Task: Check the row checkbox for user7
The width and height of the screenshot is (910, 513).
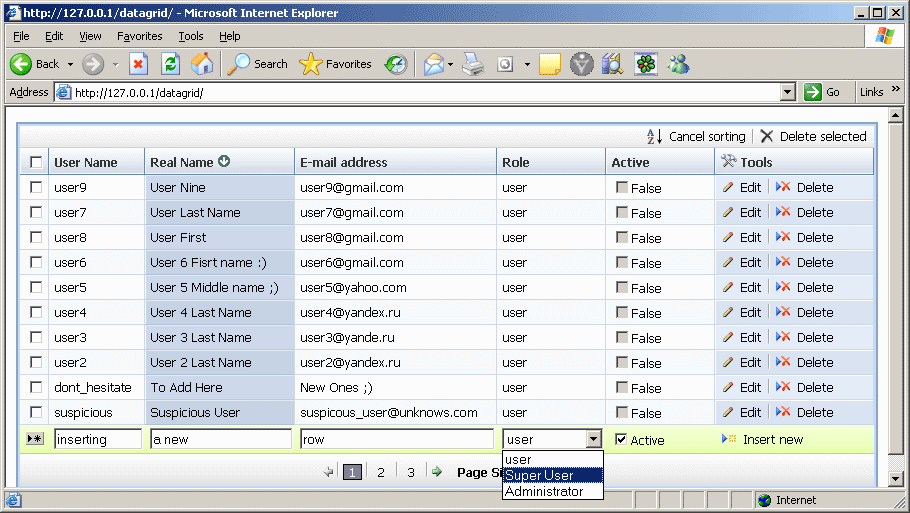Action: [36, 212]
